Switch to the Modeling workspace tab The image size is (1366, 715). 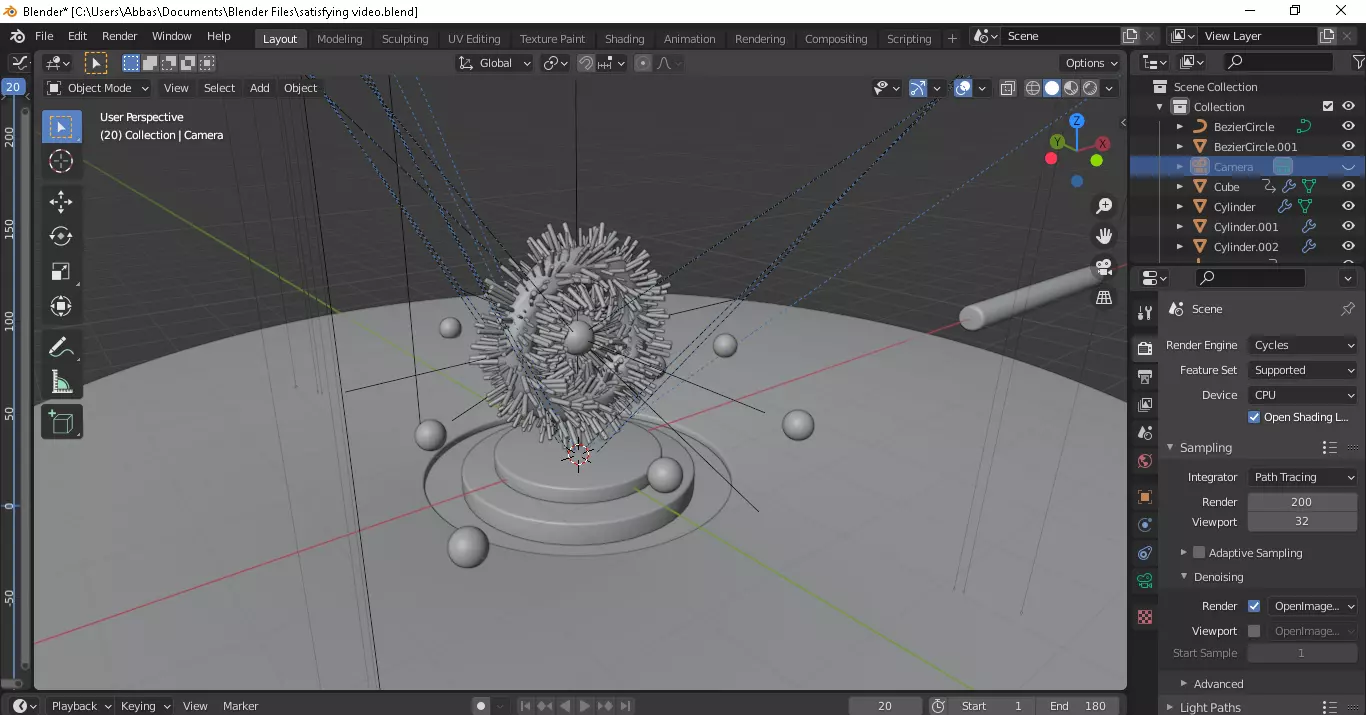340,39
